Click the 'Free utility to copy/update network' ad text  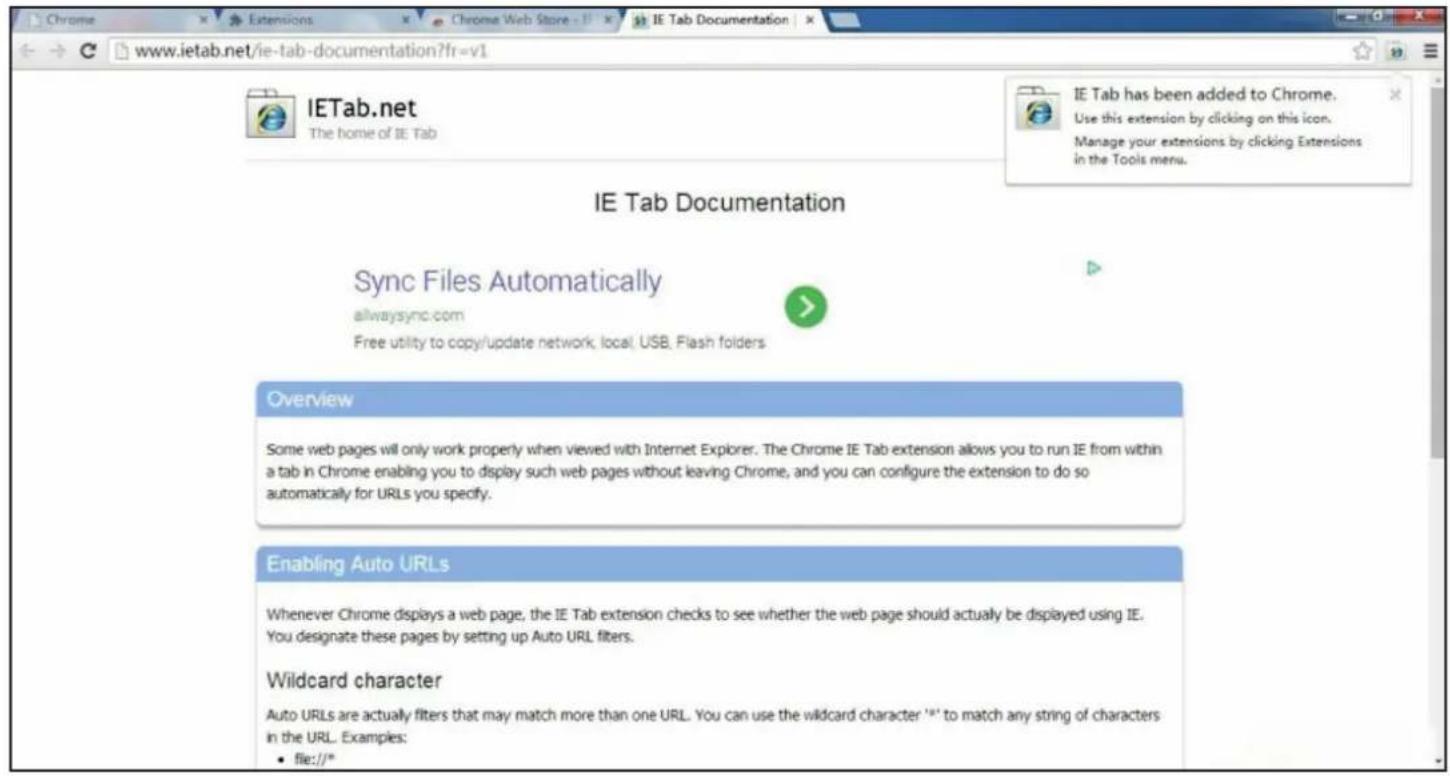tap(560, 343)
